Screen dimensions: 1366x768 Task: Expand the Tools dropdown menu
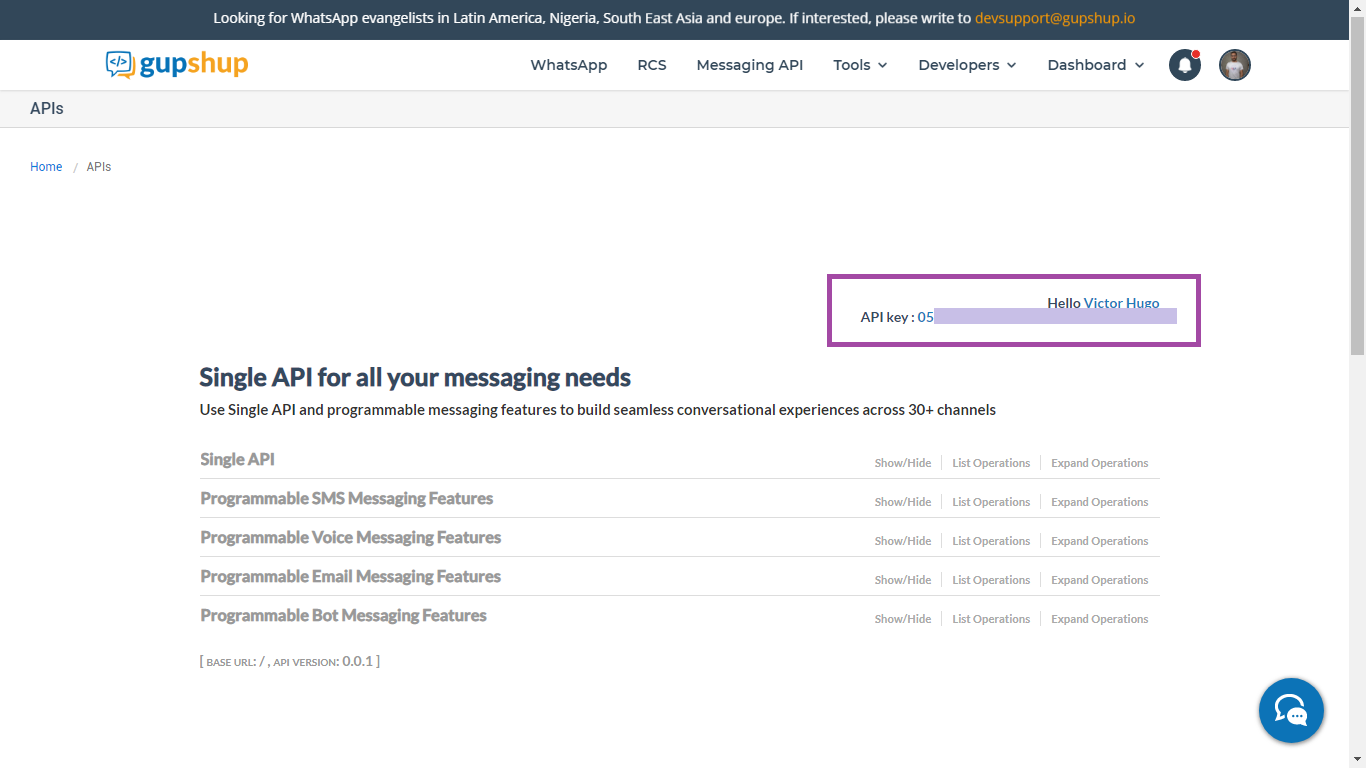point(861,65)
